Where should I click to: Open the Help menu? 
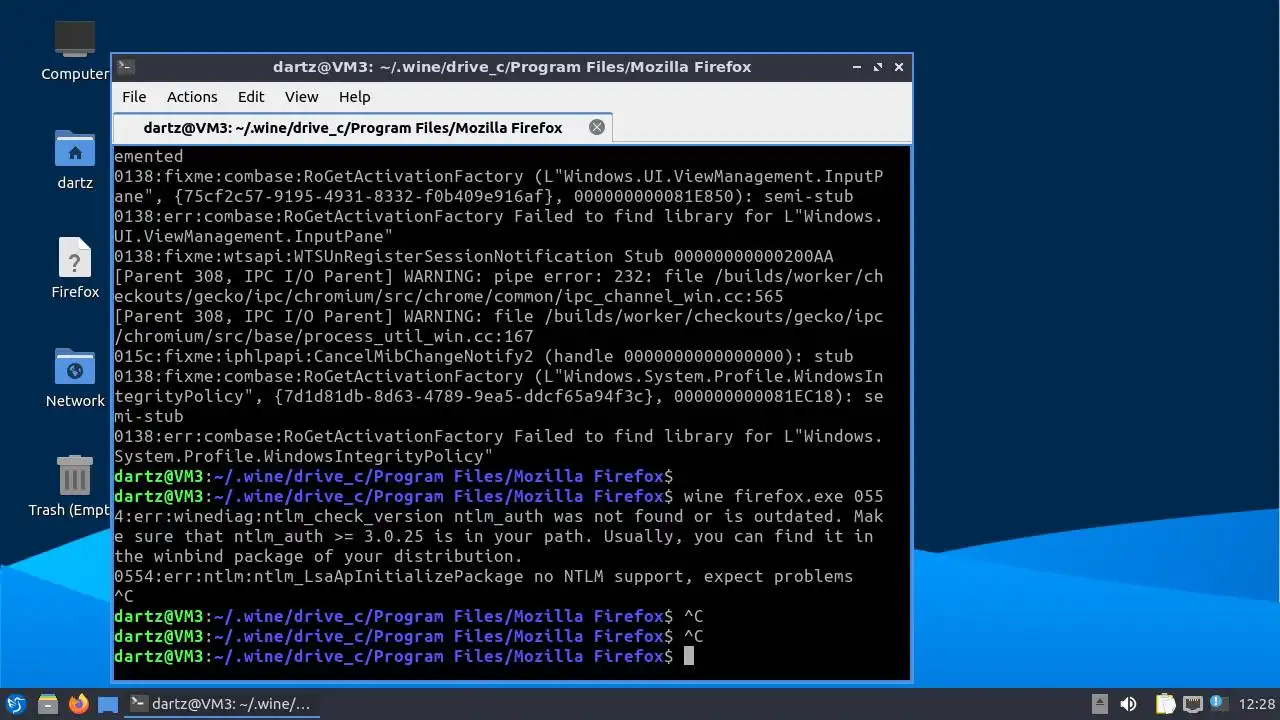354,97
